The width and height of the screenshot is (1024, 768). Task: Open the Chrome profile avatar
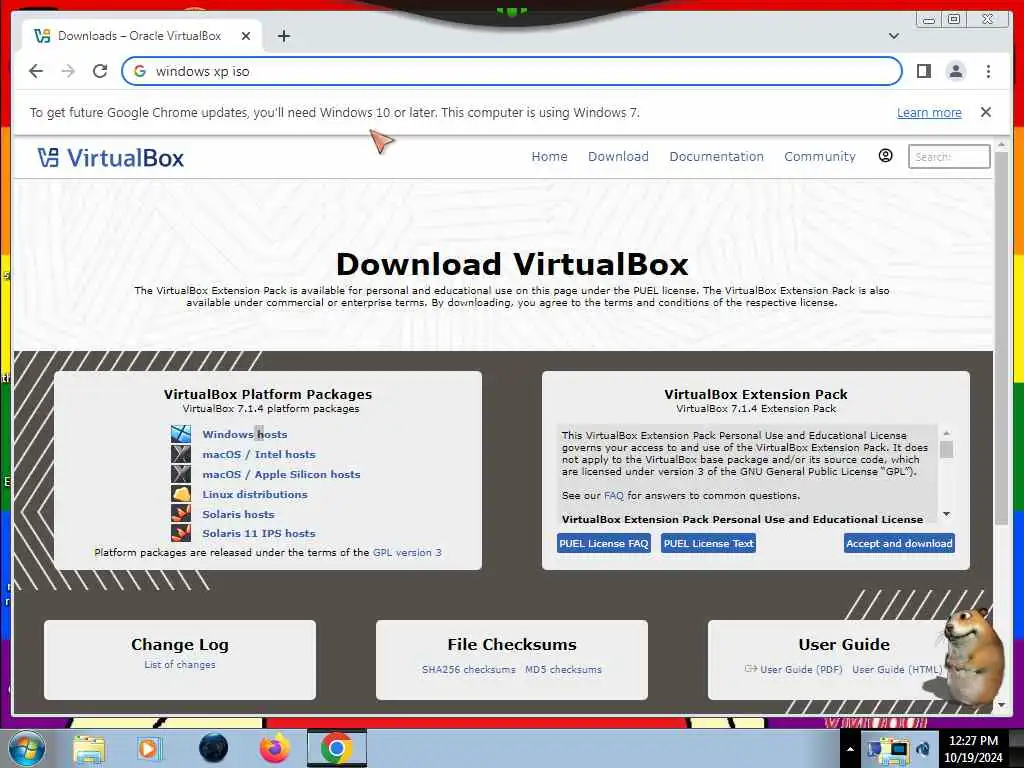coord(955,71)
